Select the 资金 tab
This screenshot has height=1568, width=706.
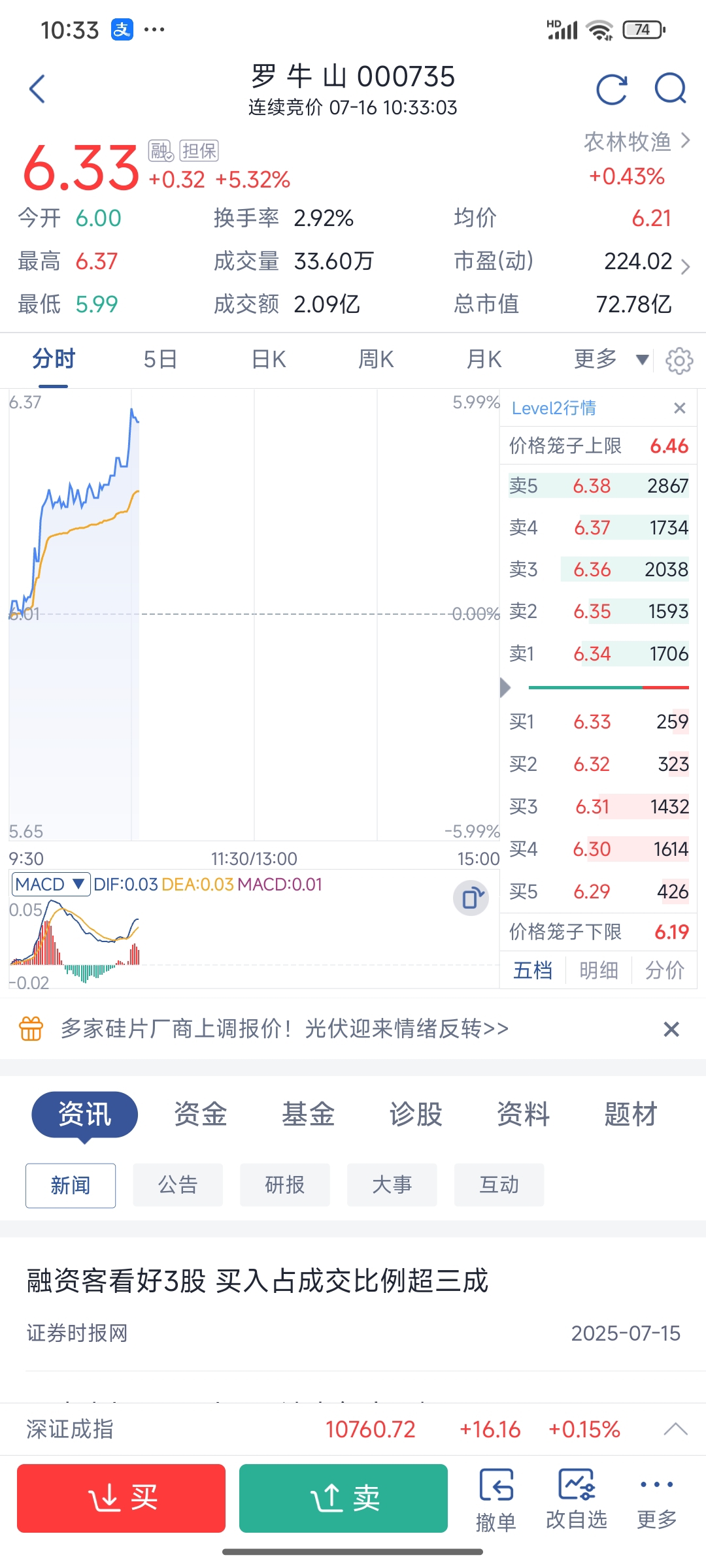[x=200, y=1114]
